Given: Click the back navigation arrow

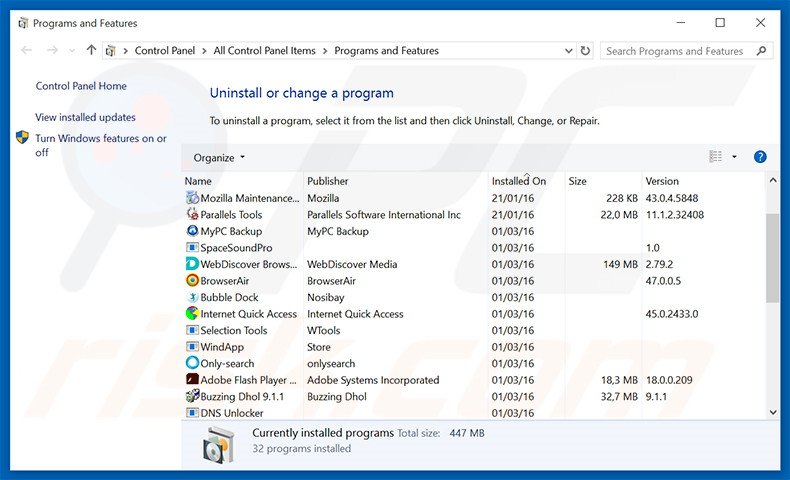Looking at the screenshot, I should [x=27, y=50].
